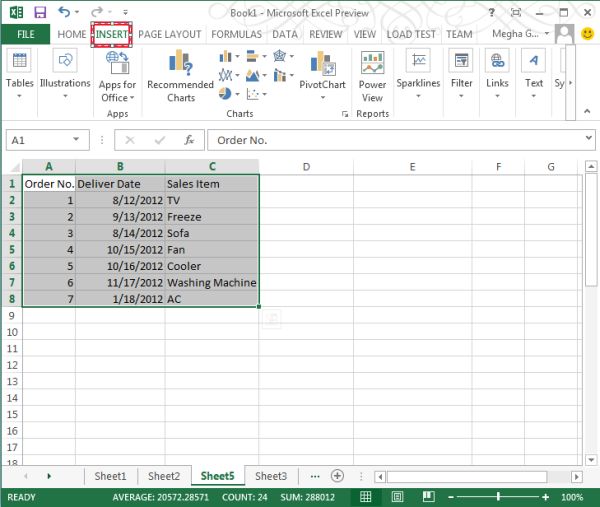Screen dimensions: 600x507
Task: Click the Redo arrow icon
Action: pyautogui.click(x=97, y=12)
